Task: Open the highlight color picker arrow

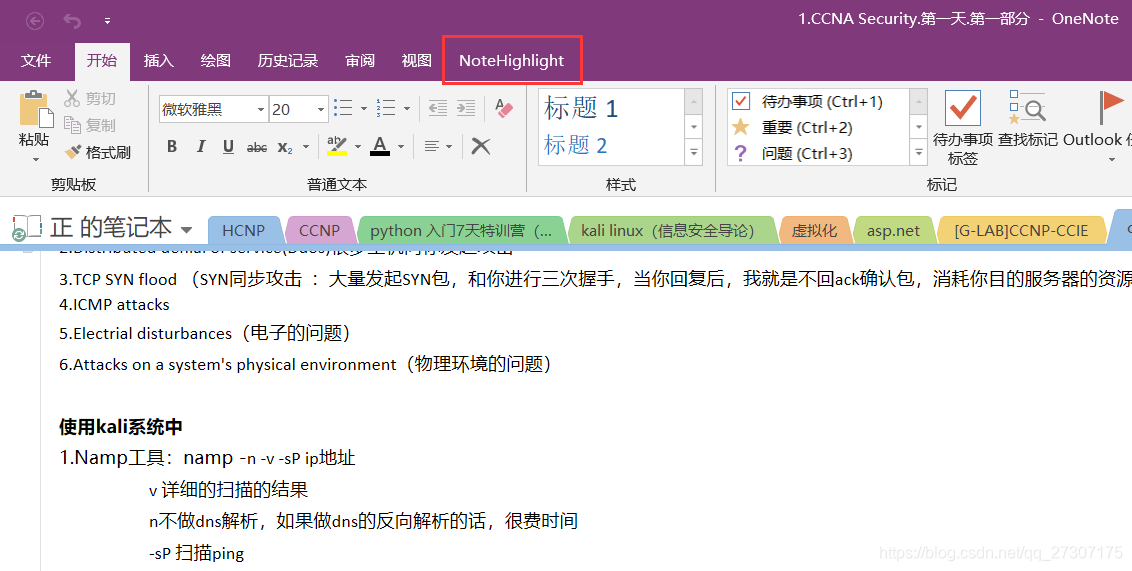Action: (357, 147)
